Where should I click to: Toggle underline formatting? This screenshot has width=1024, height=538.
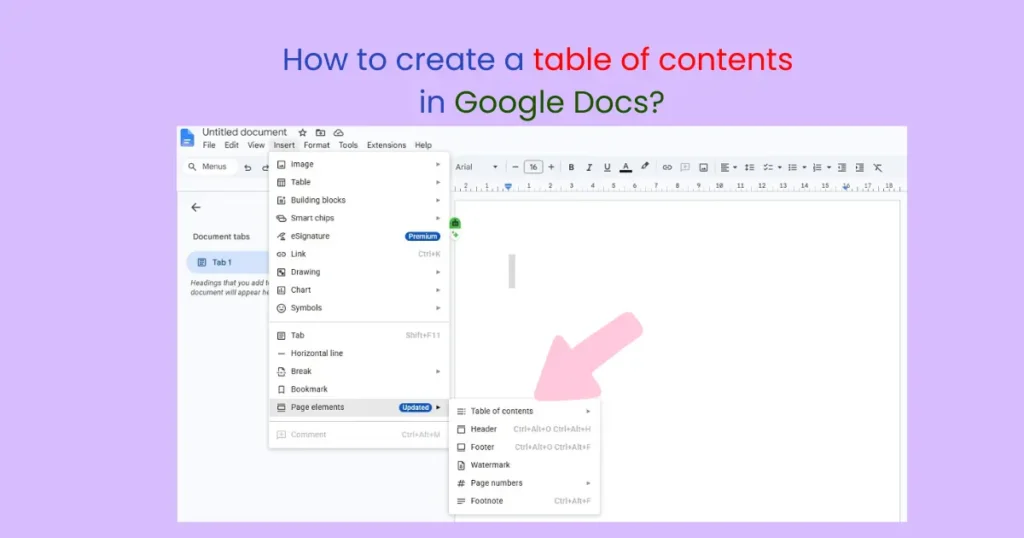pyautogui.click(x=607, y=168)
